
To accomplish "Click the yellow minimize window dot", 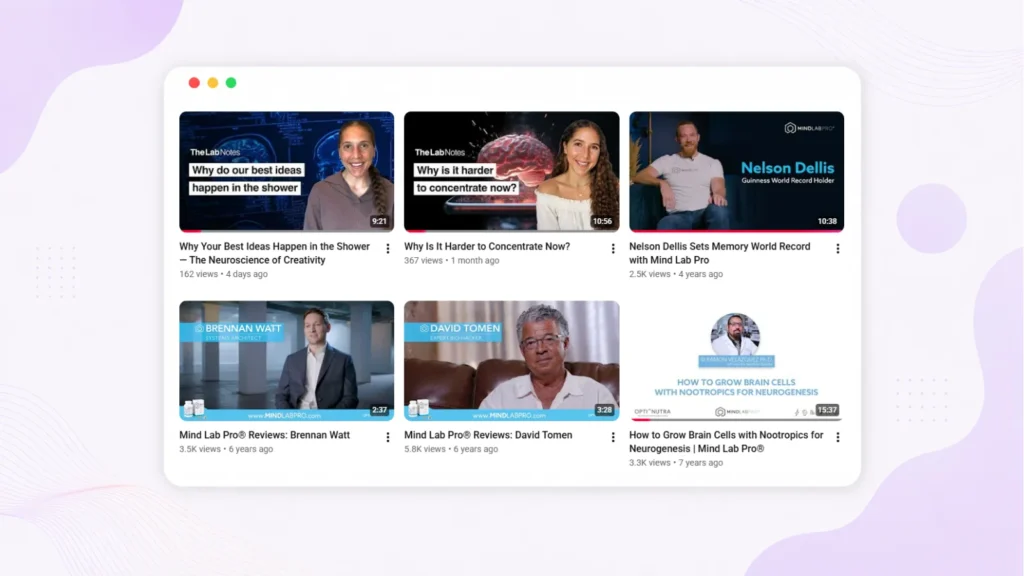I will coord(213,83).
